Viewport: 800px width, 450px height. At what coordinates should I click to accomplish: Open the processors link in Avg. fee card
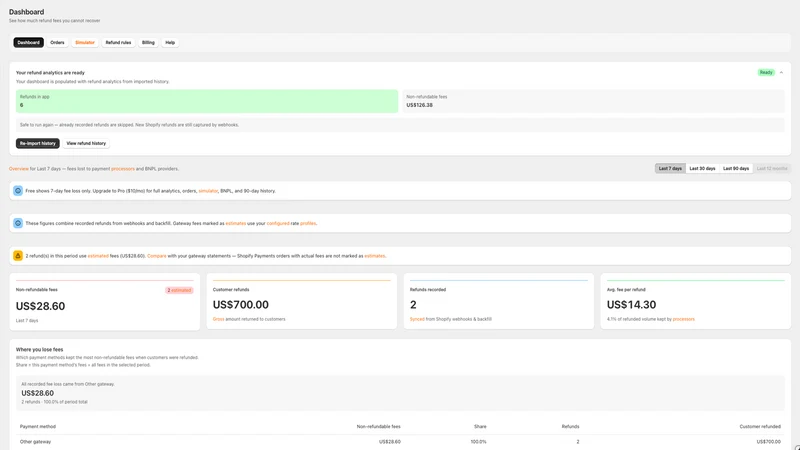(x=684, y=319)
